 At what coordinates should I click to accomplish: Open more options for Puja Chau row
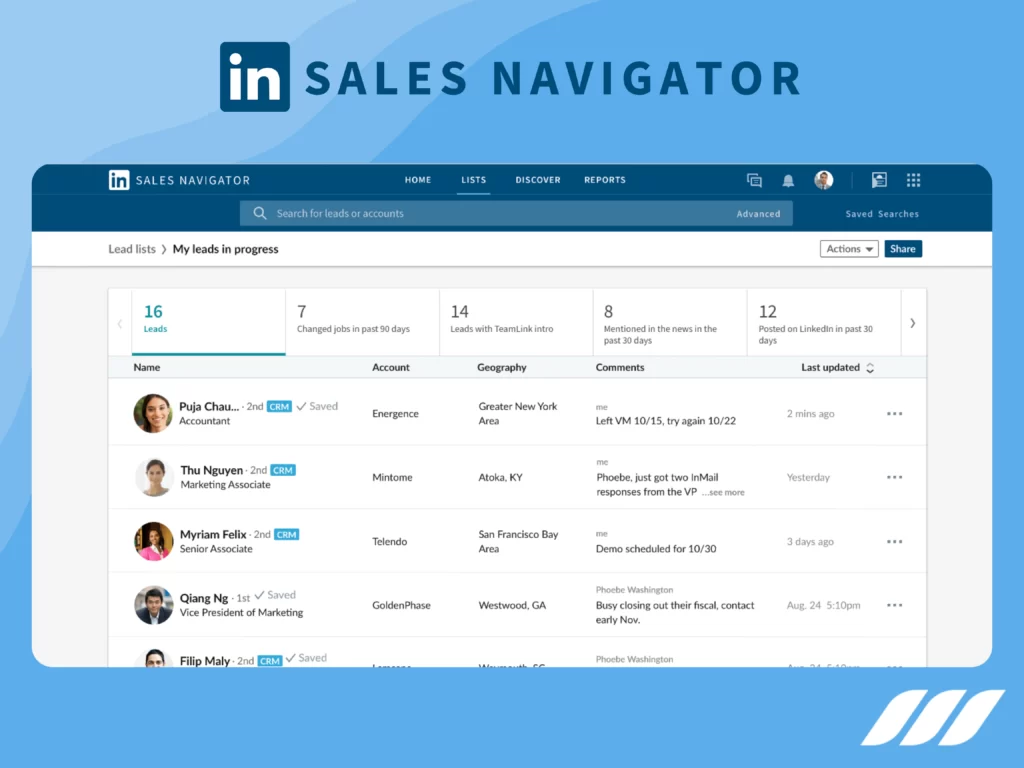click(894, 413)
